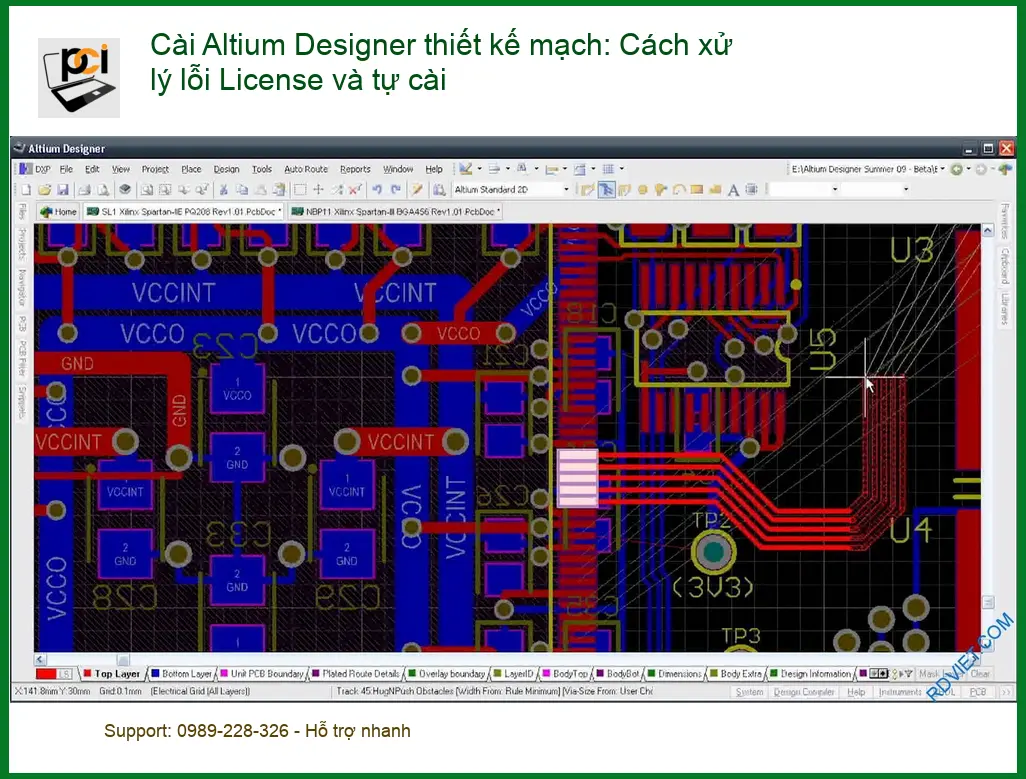This screenshot has width=1026, height=779.
Task: Open the grids toolbar dropdown arrow
Action: click(x=622, y=169)
